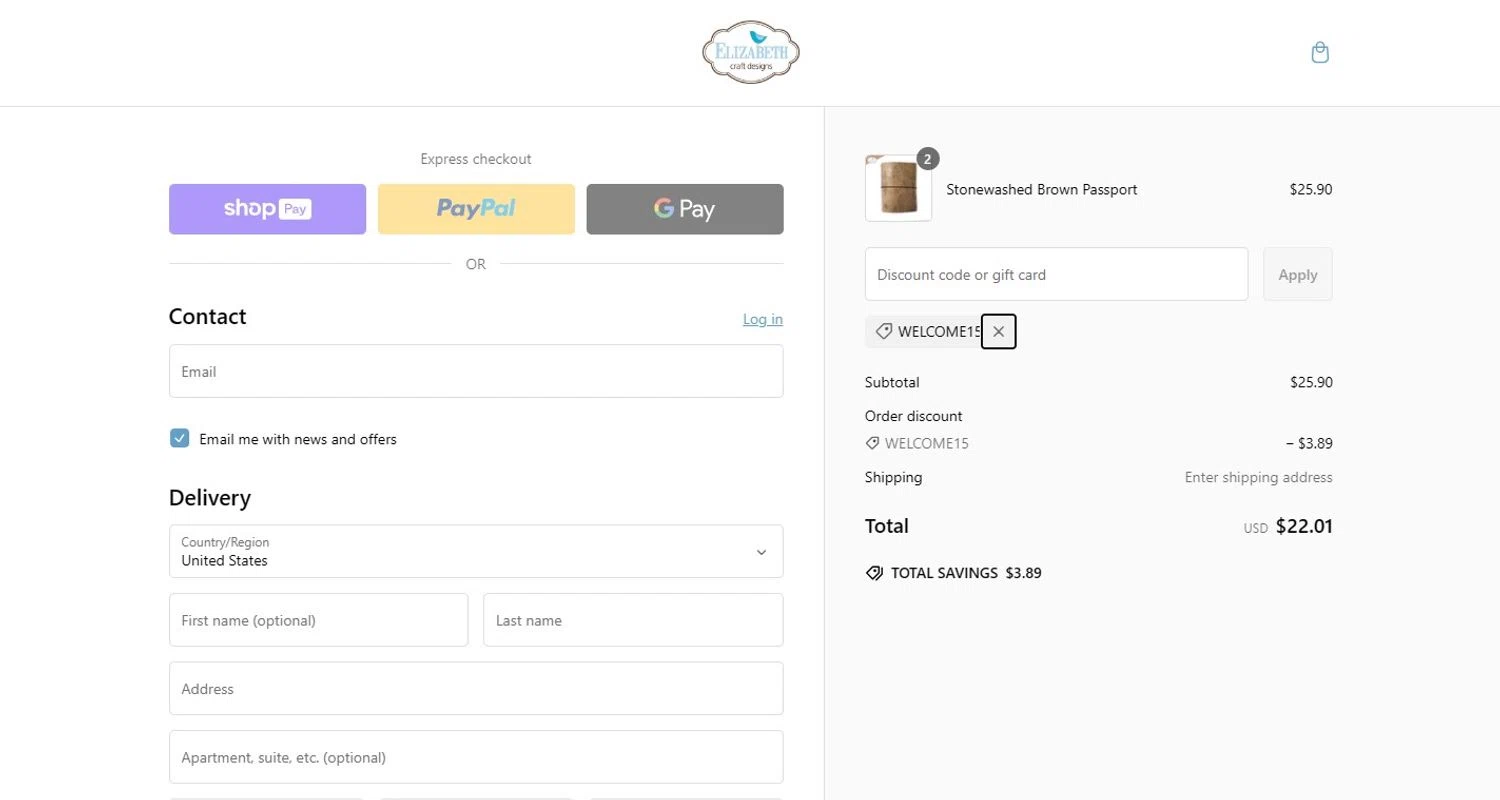
Task: Click the quantity badge on product image
Action: (x=927, y=159)
